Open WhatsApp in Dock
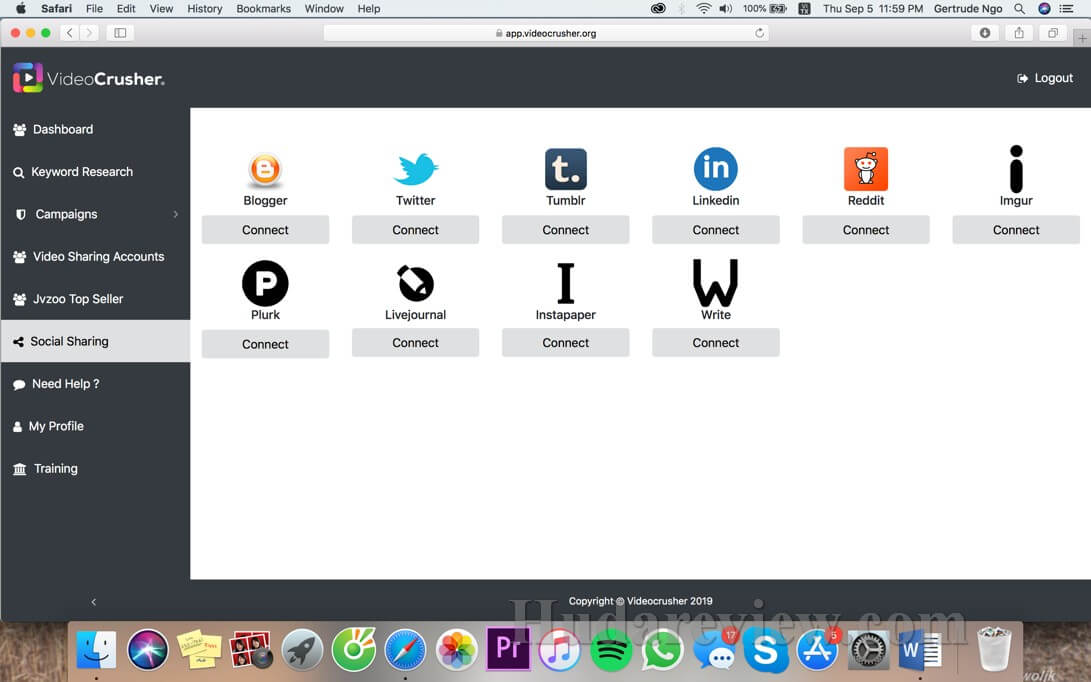 662,650
